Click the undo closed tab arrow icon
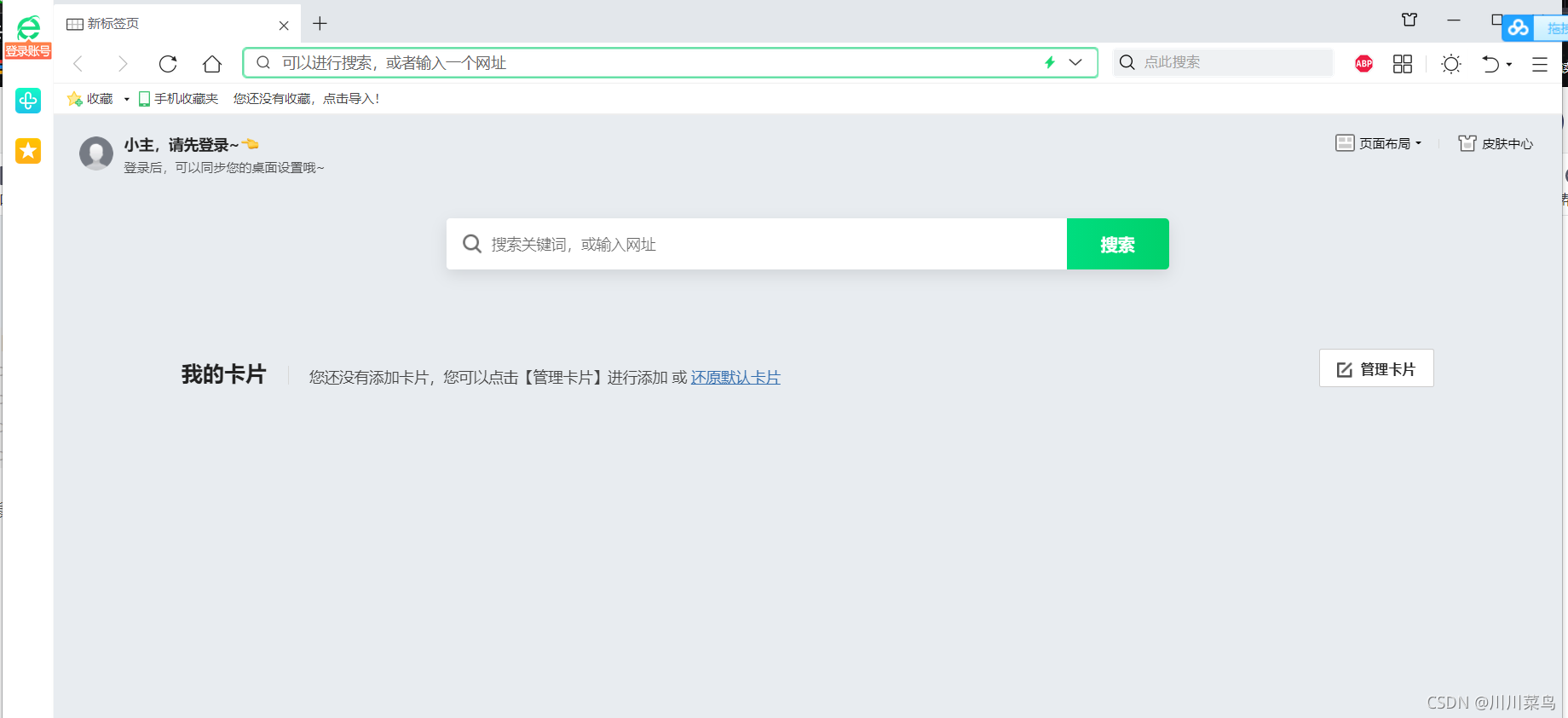The image size is (1568, 718). click(x=1490, y=64)
